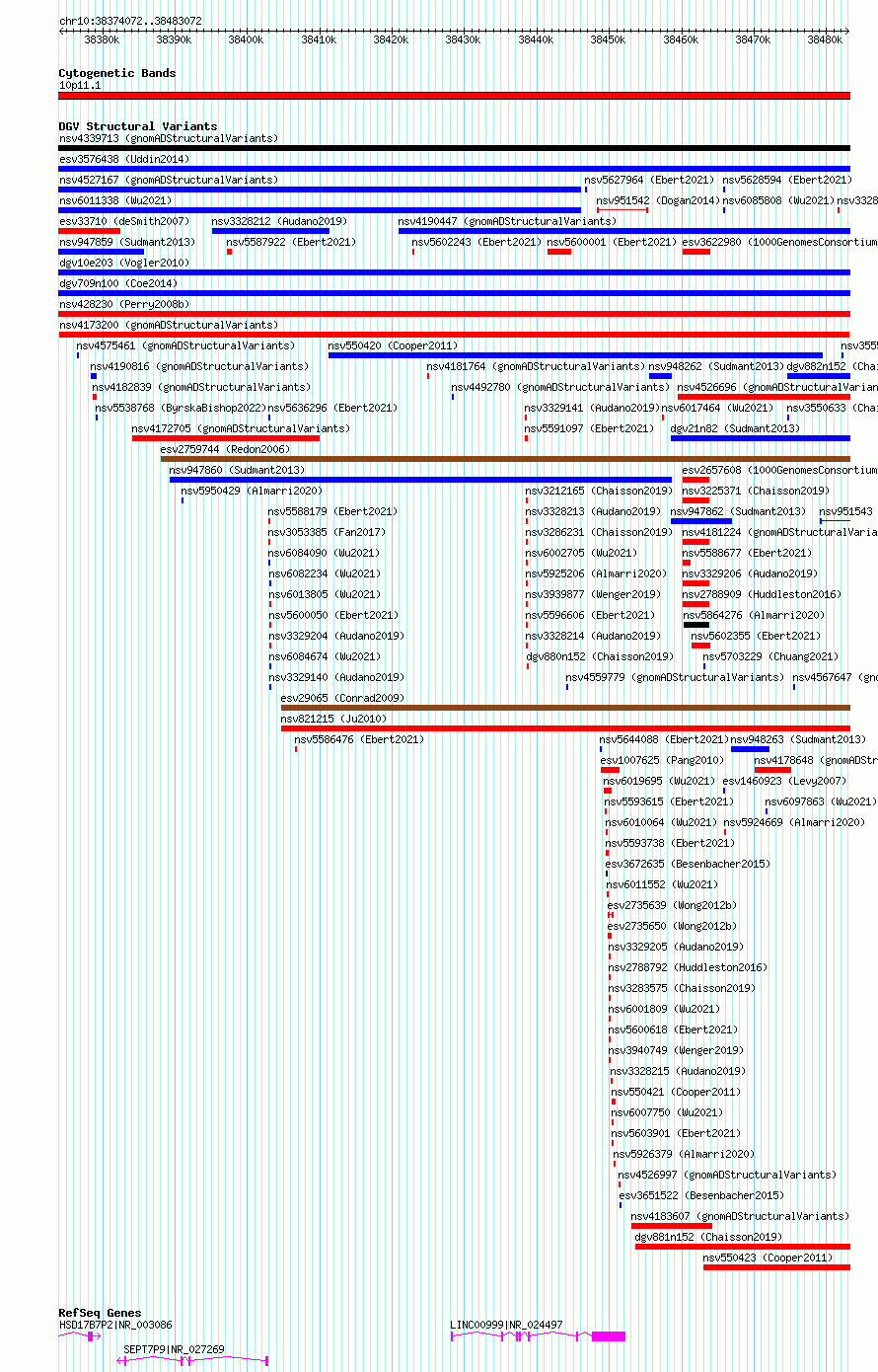Viewport: 878px width, 1372px height.
Task: Click esv29065 (Conrad2009) variant label
Action: (x=342, y=698)
